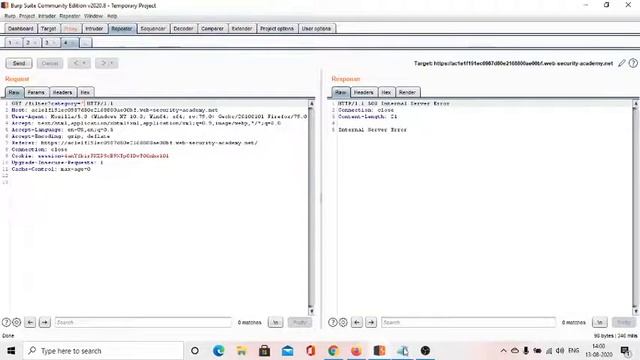Open Repeater help question mark icon

click(x=633, y=63)
